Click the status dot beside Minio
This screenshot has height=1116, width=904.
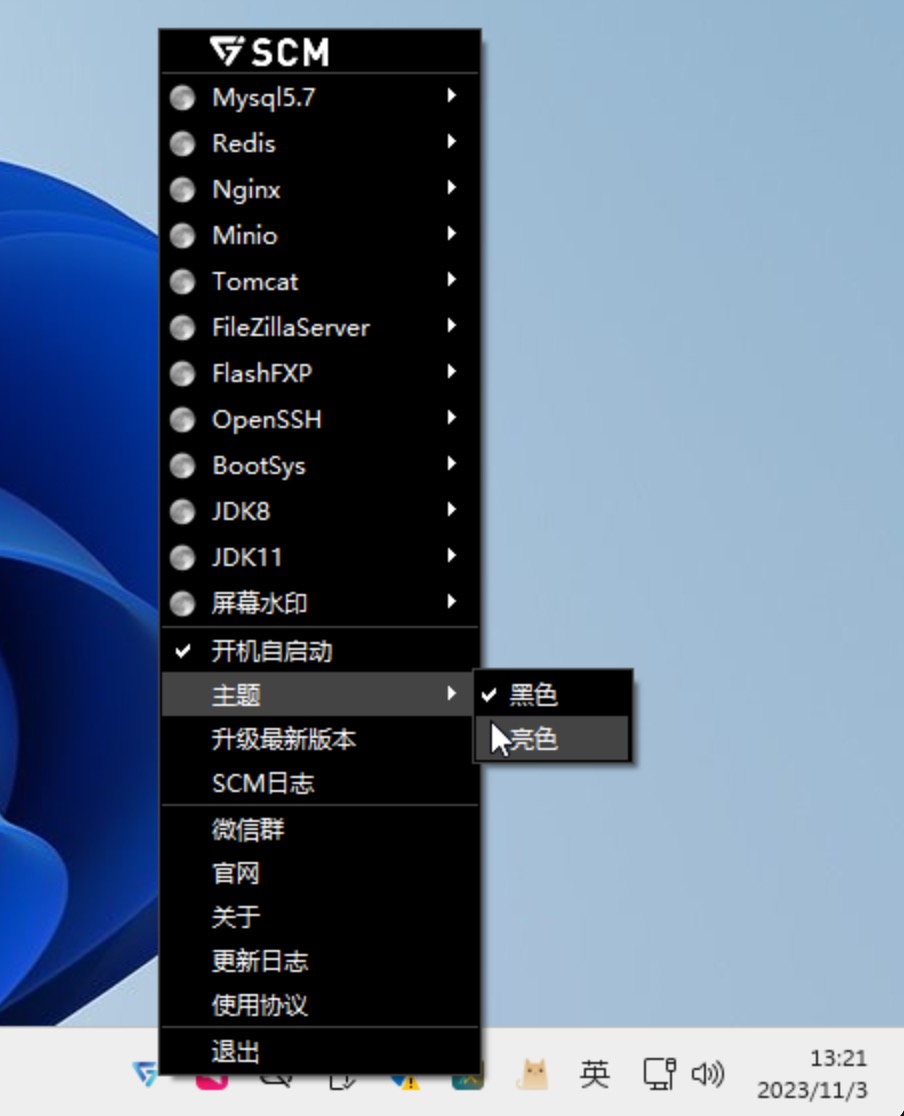(182, 236)
